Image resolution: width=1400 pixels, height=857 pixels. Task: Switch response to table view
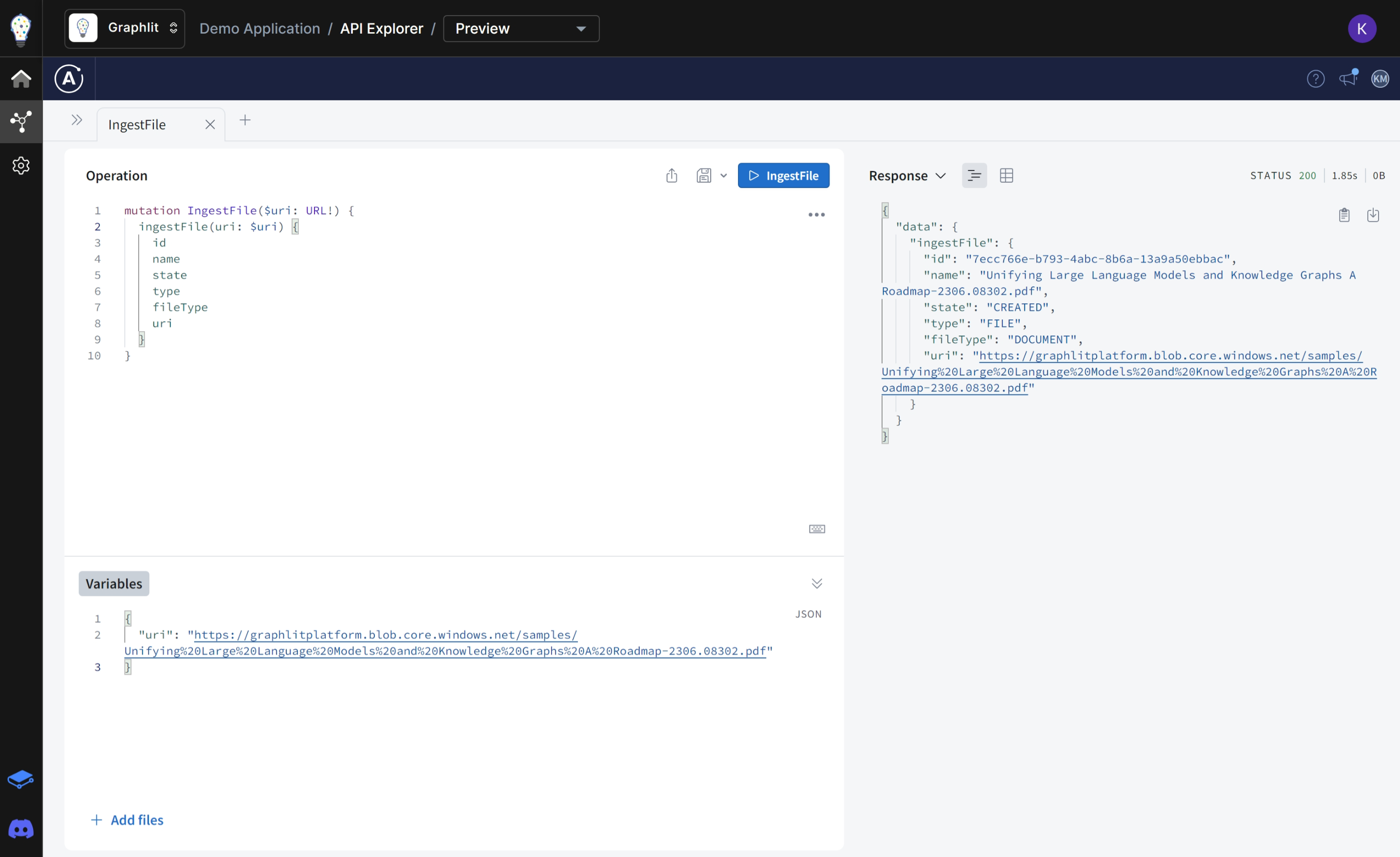(1006, 176)
